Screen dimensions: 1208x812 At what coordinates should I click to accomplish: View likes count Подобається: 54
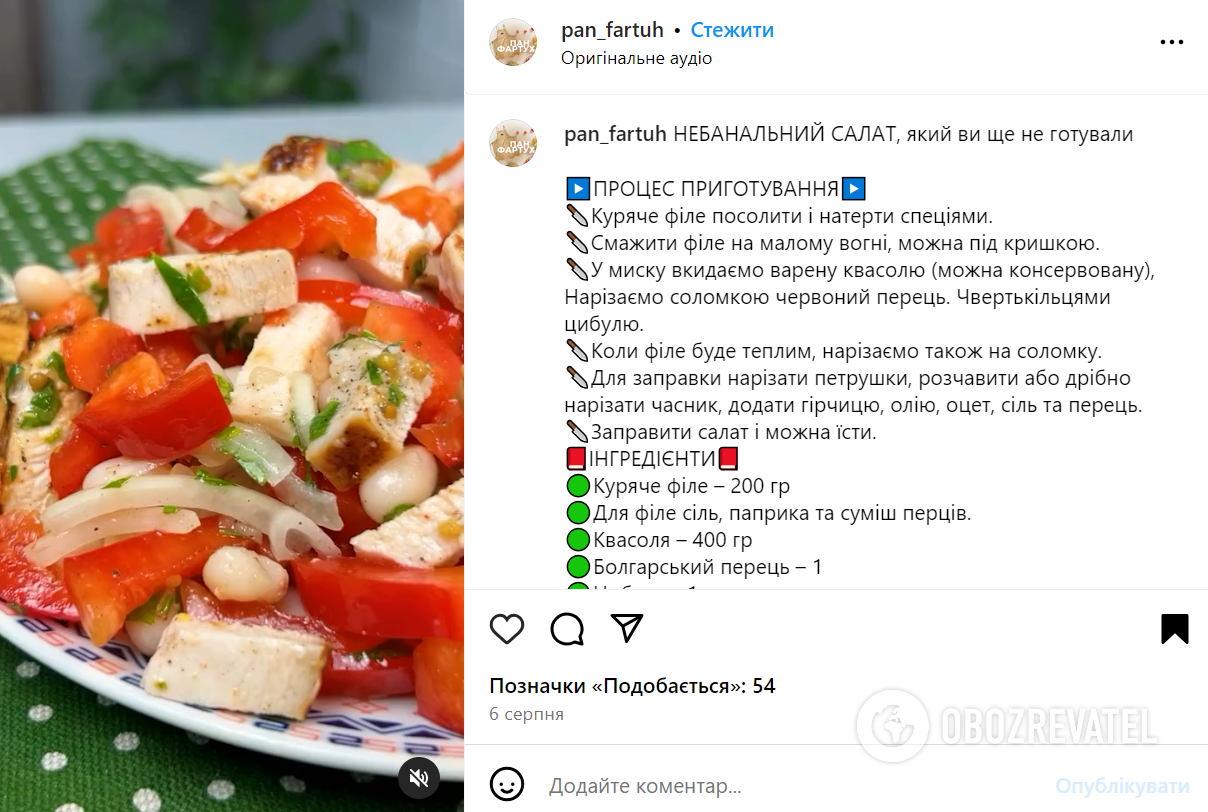pyautogui.click(x=632, y=686)
